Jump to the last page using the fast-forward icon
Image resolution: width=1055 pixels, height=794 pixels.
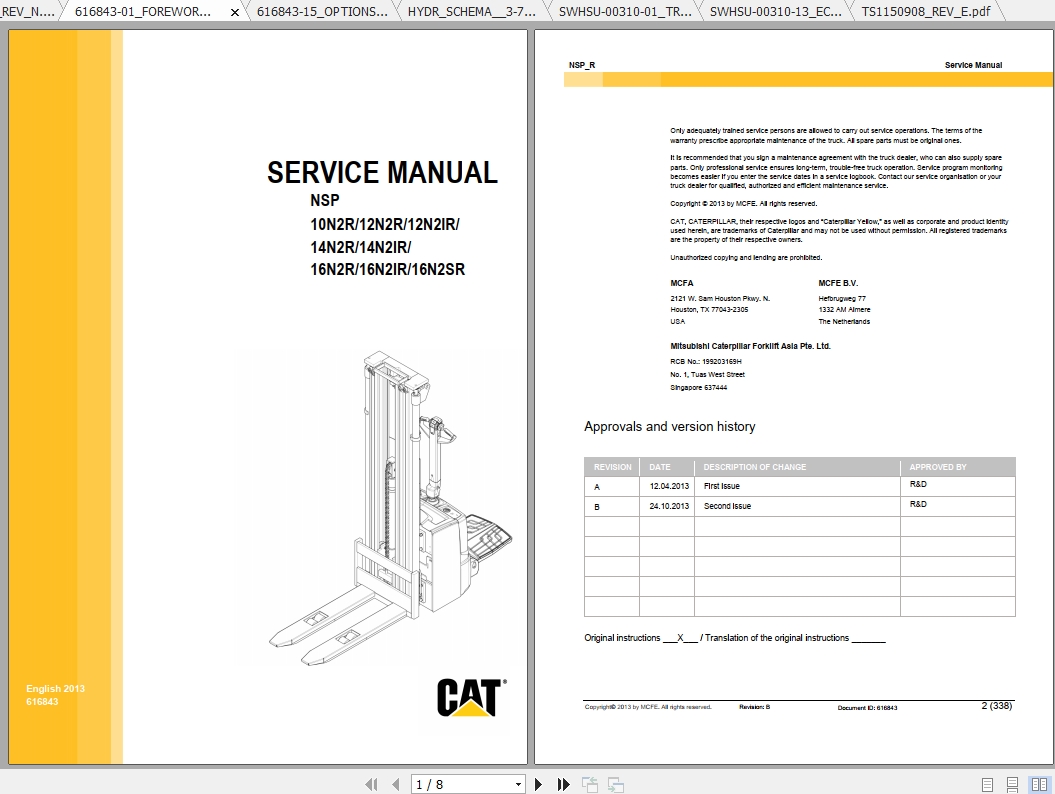(563, 784)
